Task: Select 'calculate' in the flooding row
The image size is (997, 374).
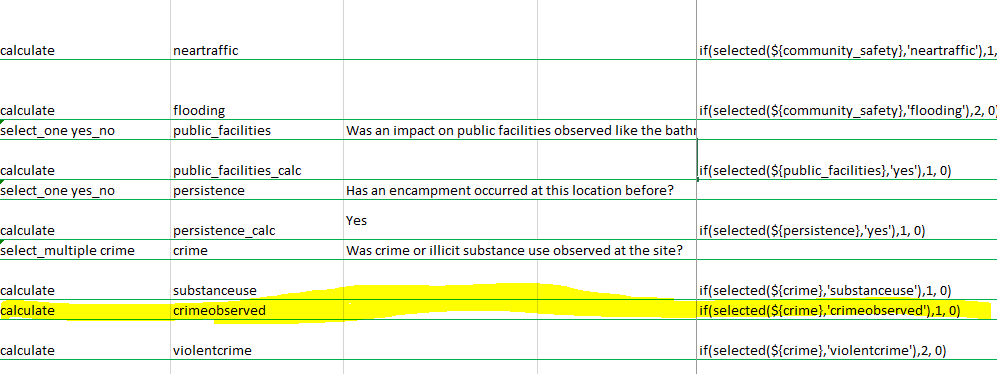Action: pyautogui.click(x=27, y=111)
